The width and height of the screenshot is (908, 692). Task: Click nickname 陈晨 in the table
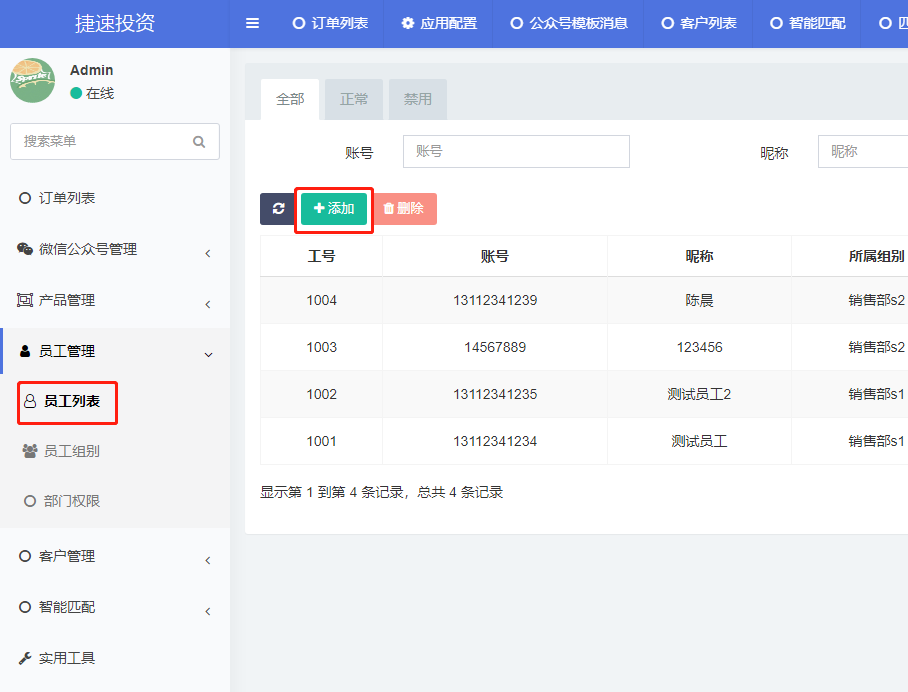coord(699,300)
